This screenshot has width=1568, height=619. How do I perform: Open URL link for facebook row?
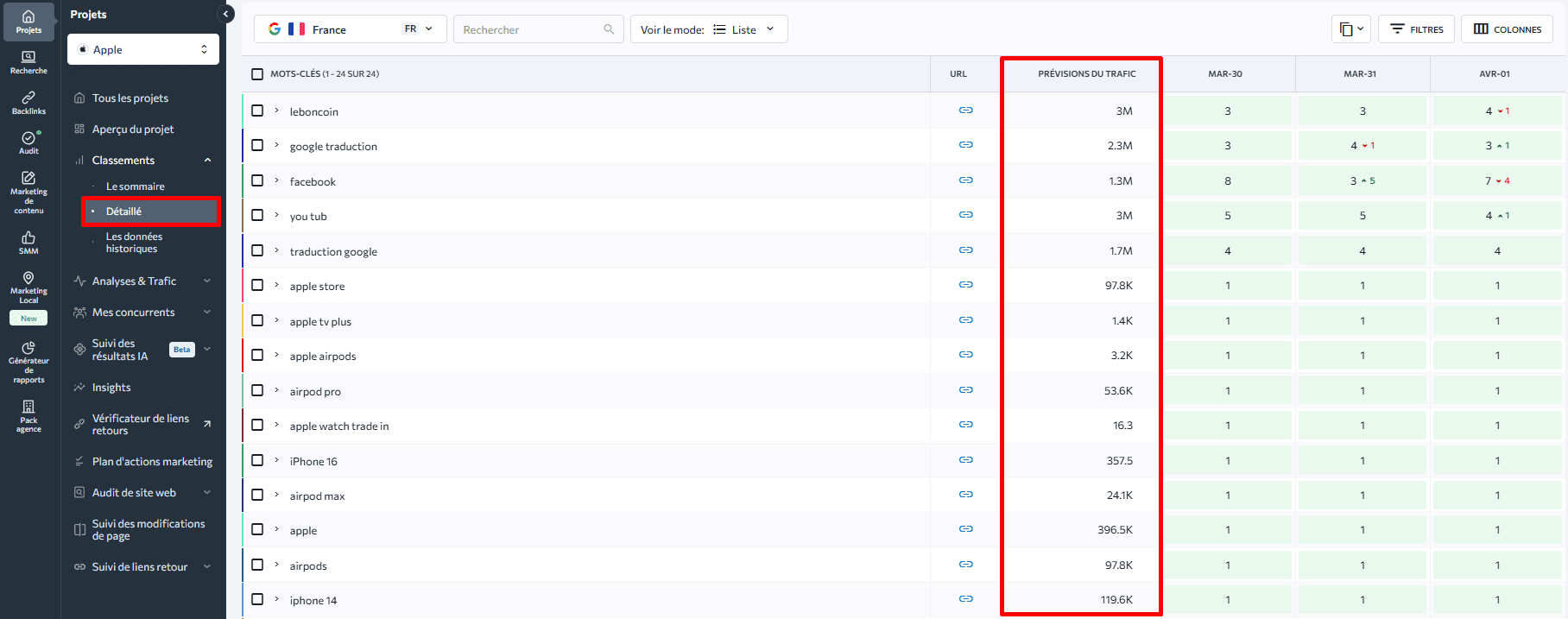[x=965, y=180]
